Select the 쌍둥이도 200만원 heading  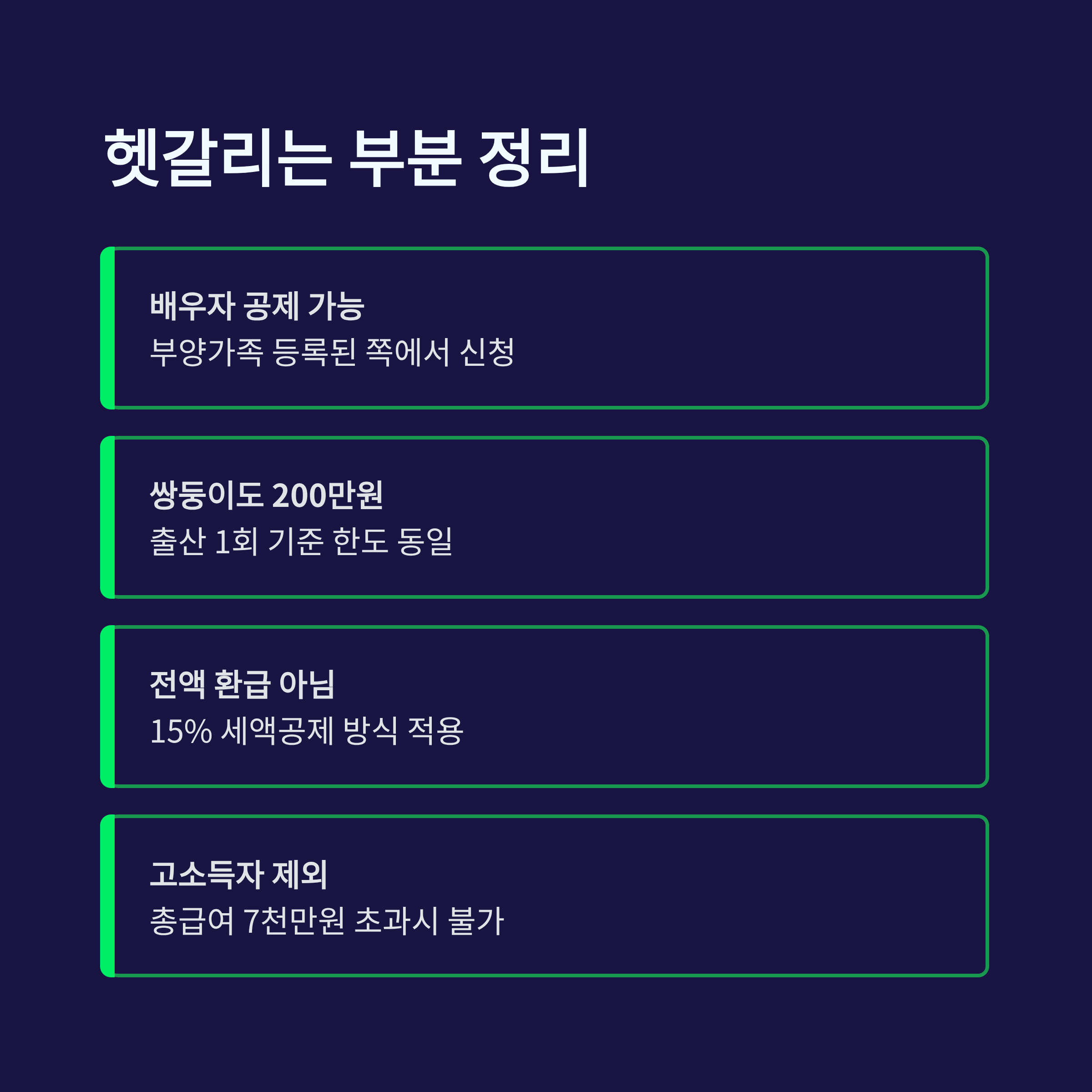pos(266,495)
